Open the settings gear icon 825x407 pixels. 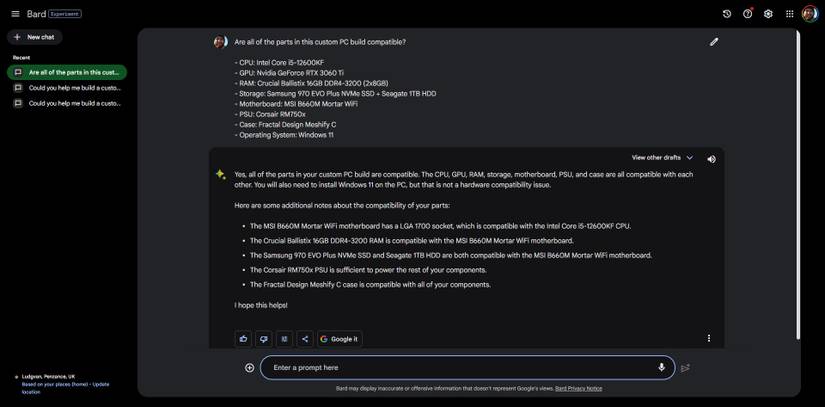pyautogui.click(x=768, y=14)
